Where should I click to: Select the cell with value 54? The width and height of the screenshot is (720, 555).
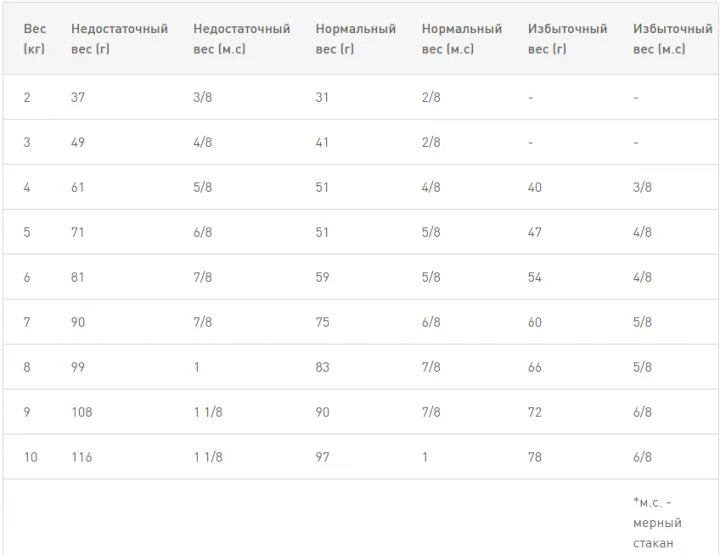(535, 277)
